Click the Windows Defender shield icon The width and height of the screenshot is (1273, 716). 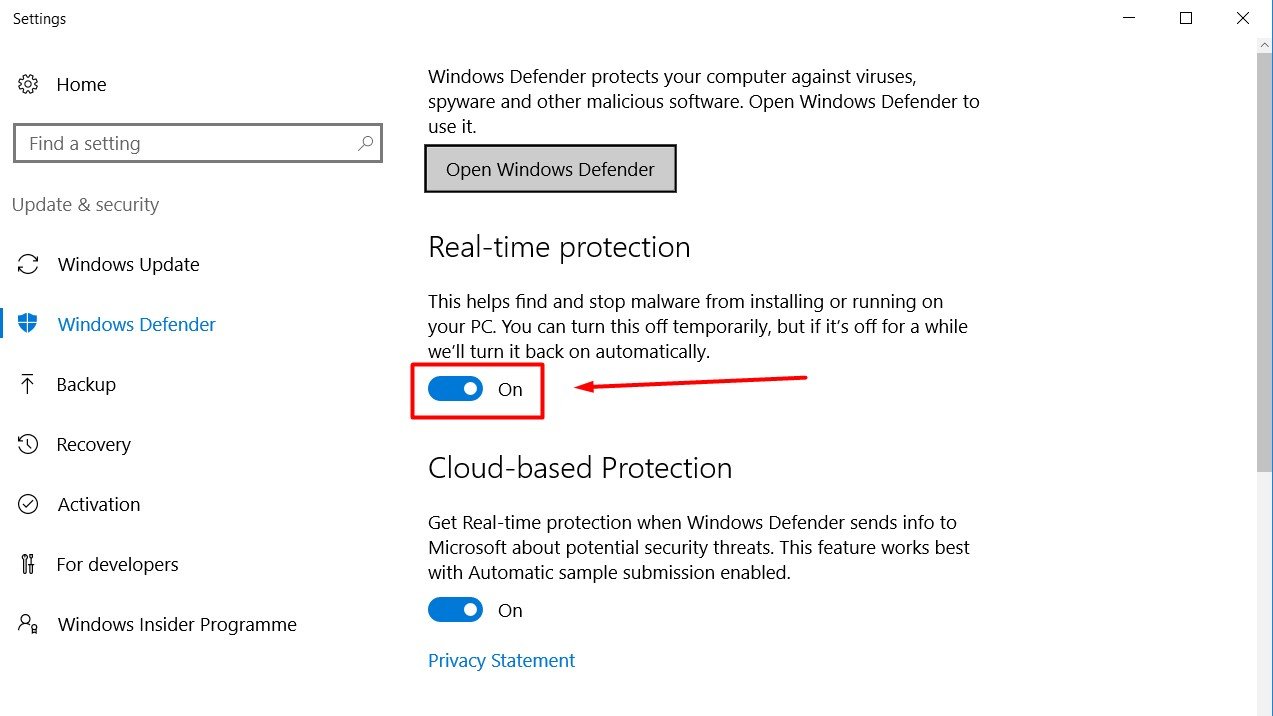27,324
